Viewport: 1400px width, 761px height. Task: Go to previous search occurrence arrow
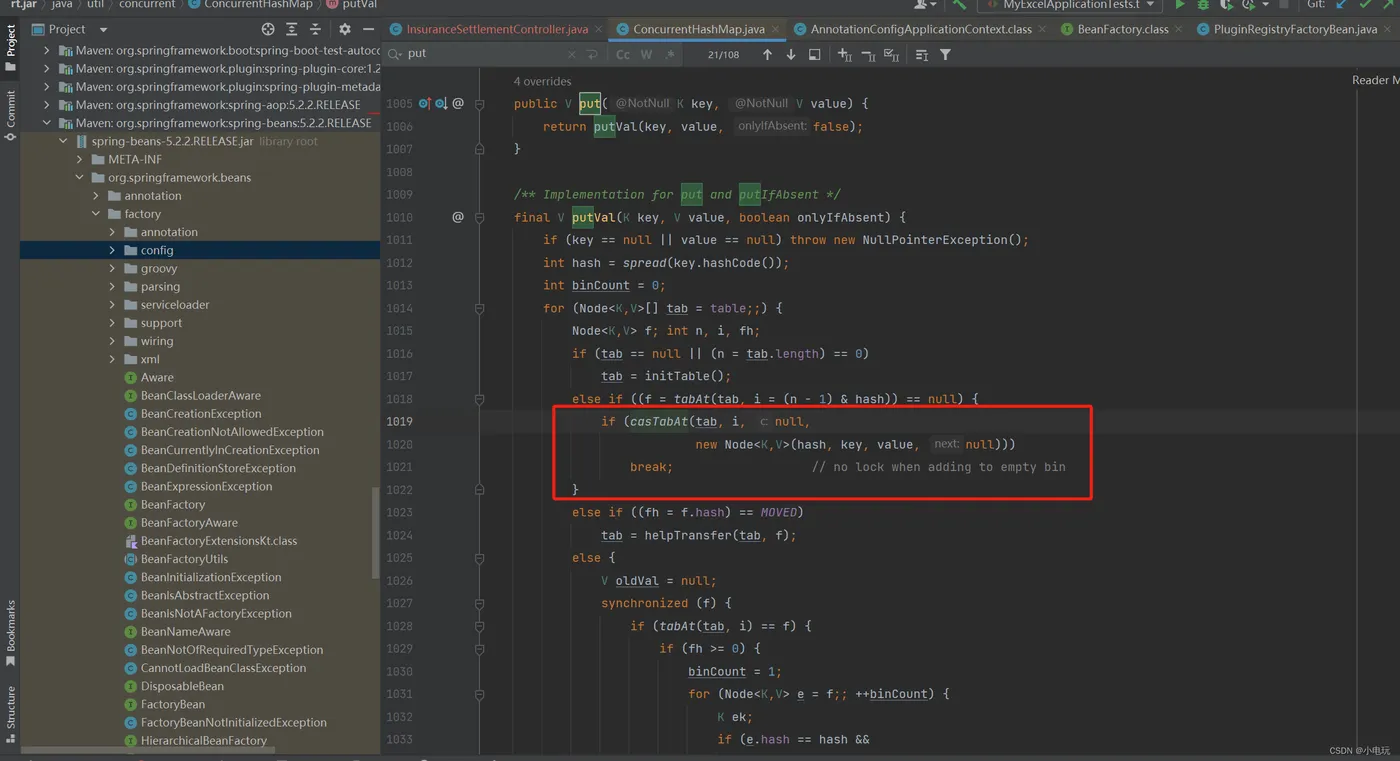[x=767, y=55]
